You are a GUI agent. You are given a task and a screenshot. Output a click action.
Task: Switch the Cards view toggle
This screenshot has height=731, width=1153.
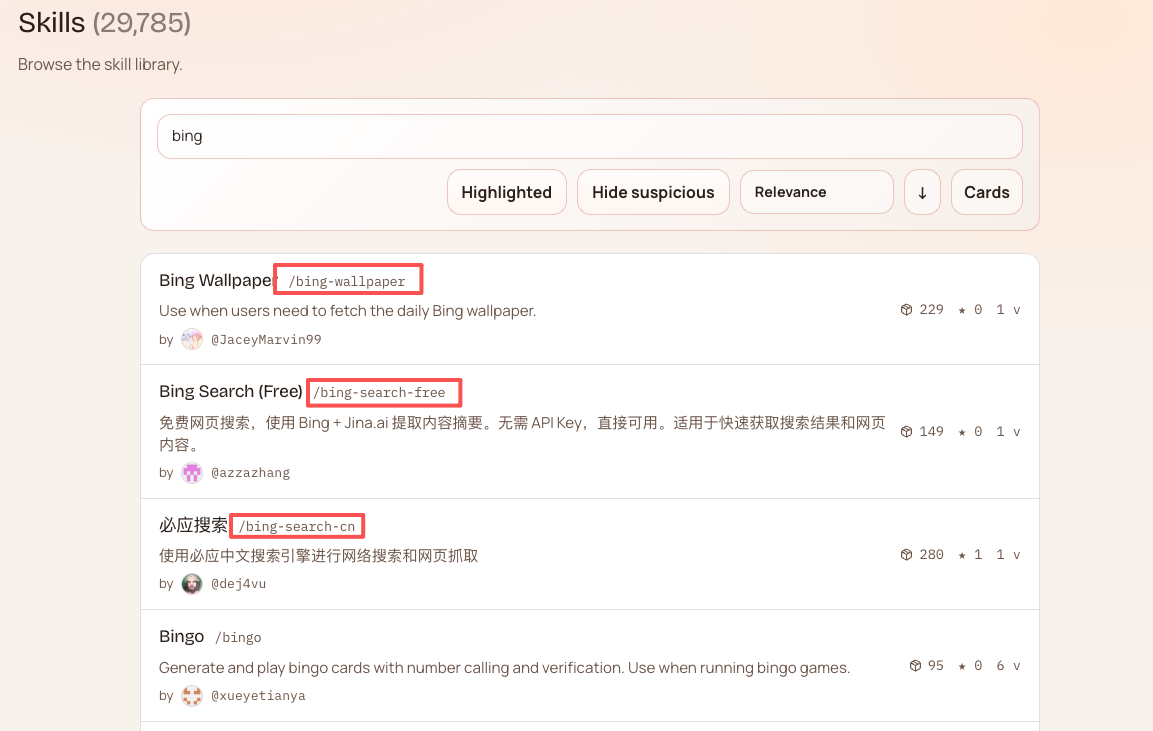(x=986, y=192)
